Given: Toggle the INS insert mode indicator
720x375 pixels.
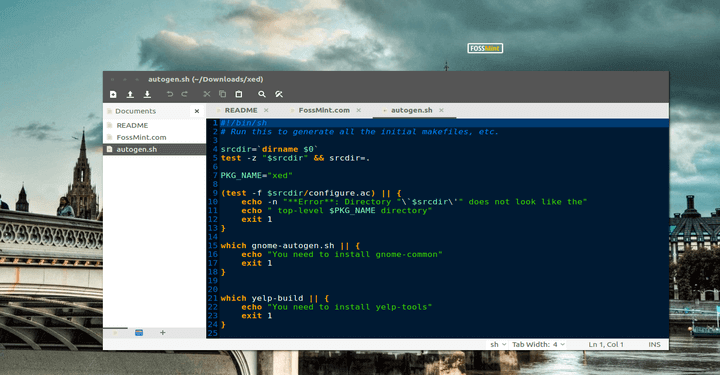Looking at the screenshot, I should point(654,344).
